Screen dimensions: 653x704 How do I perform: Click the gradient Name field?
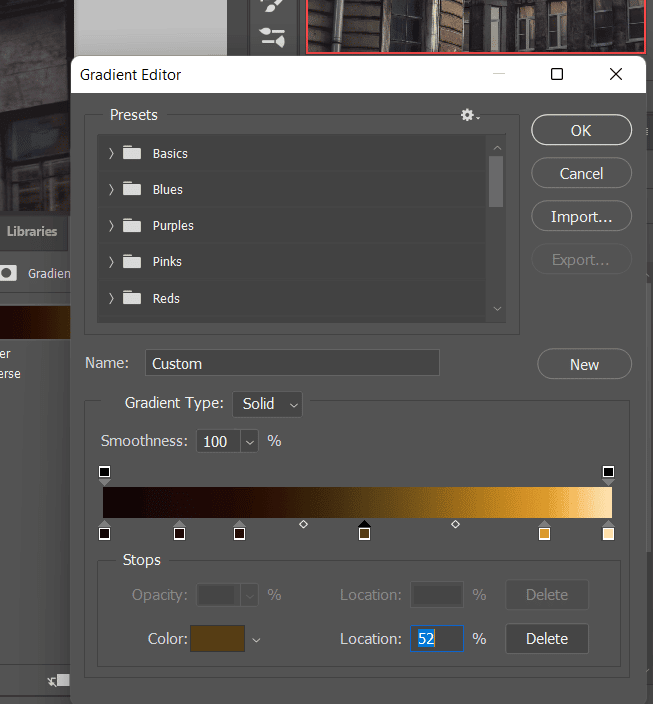pyautogui.click(x=292, y=363)
